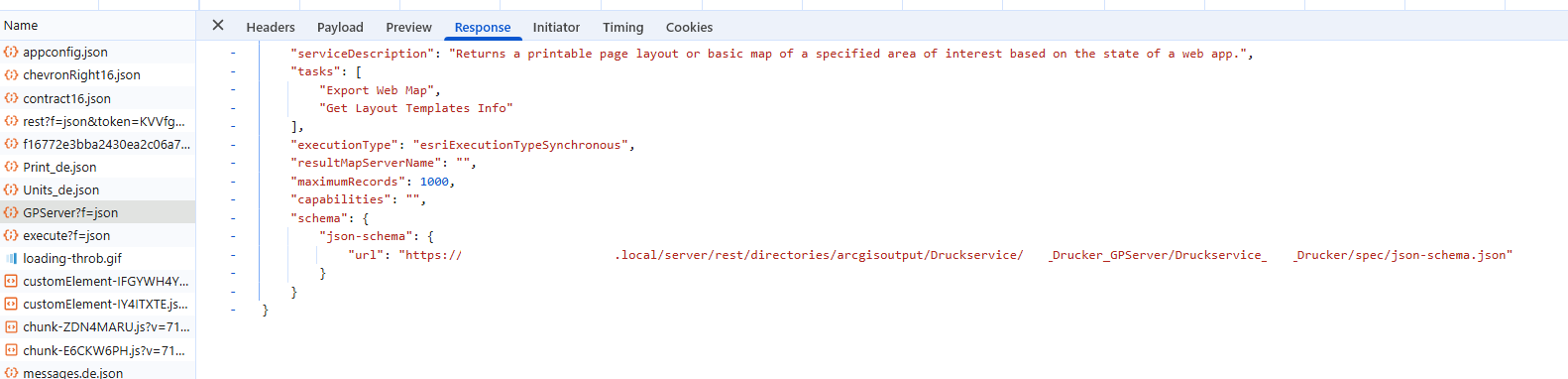Switch to the Timing tab
Screen dimensions: 1568x379
coord(622,27)
